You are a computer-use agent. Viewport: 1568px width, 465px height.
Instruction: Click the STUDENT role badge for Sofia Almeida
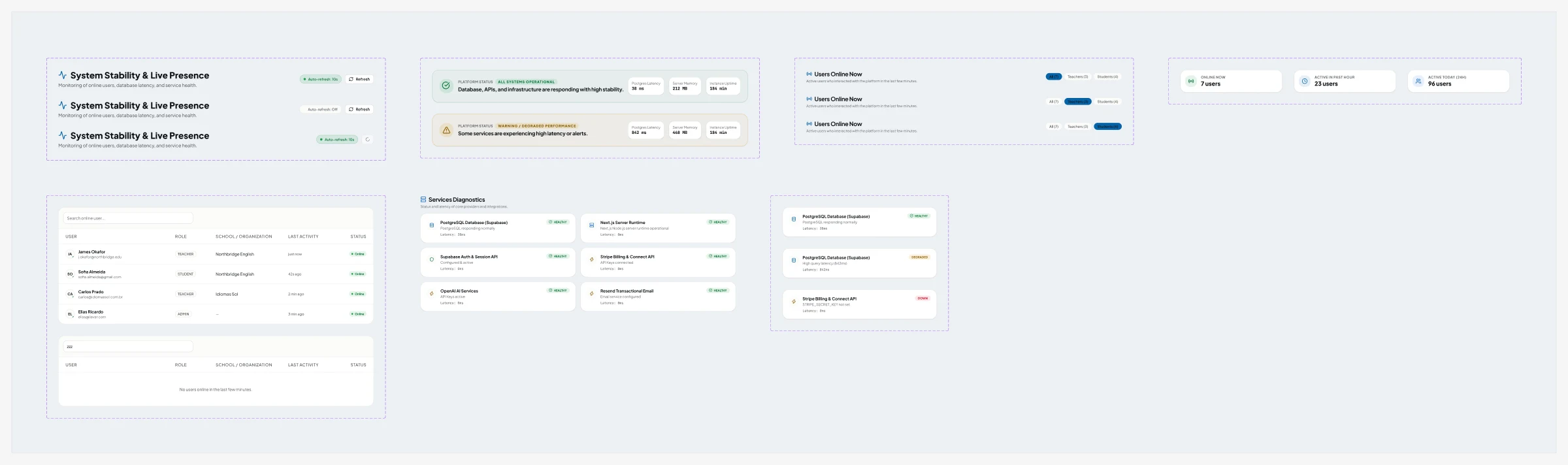(186, 274)
